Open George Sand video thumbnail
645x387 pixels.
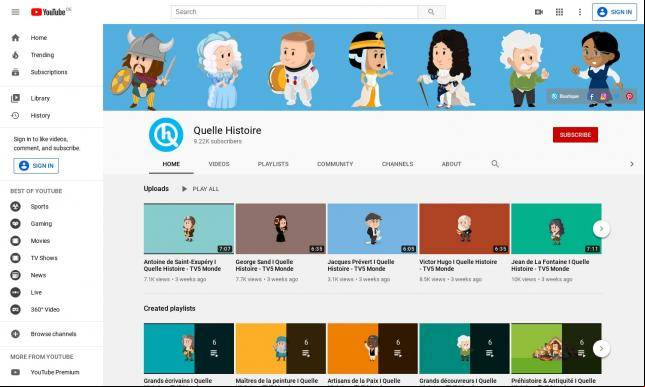[x=281, y=229]
